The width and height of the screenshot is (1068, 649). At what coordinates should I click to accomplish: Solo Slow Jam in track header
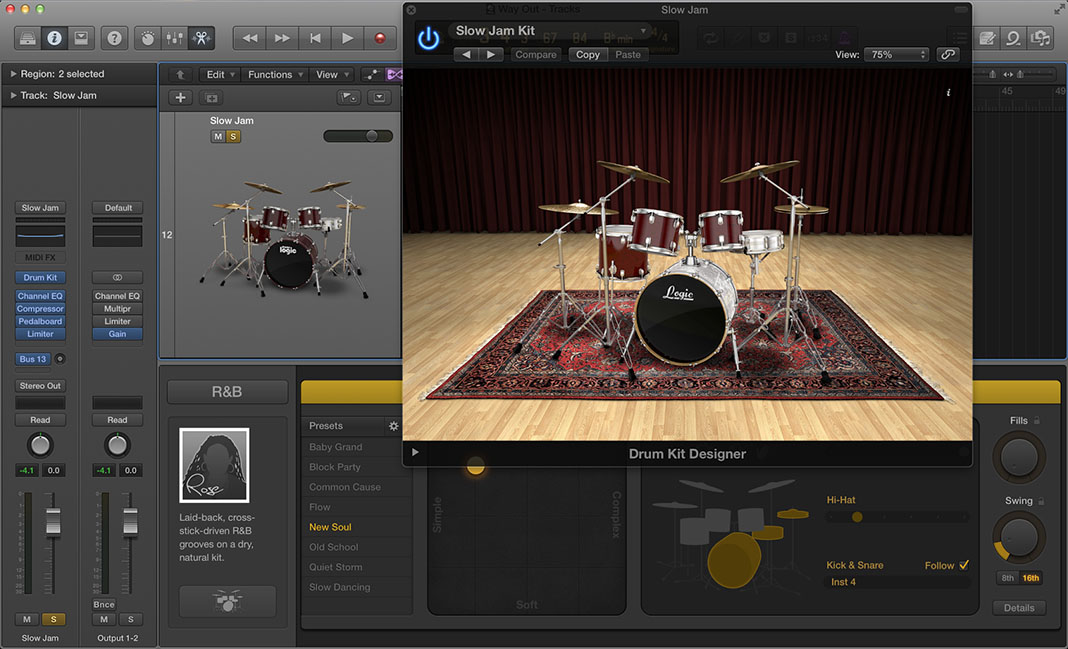[233, 136]
